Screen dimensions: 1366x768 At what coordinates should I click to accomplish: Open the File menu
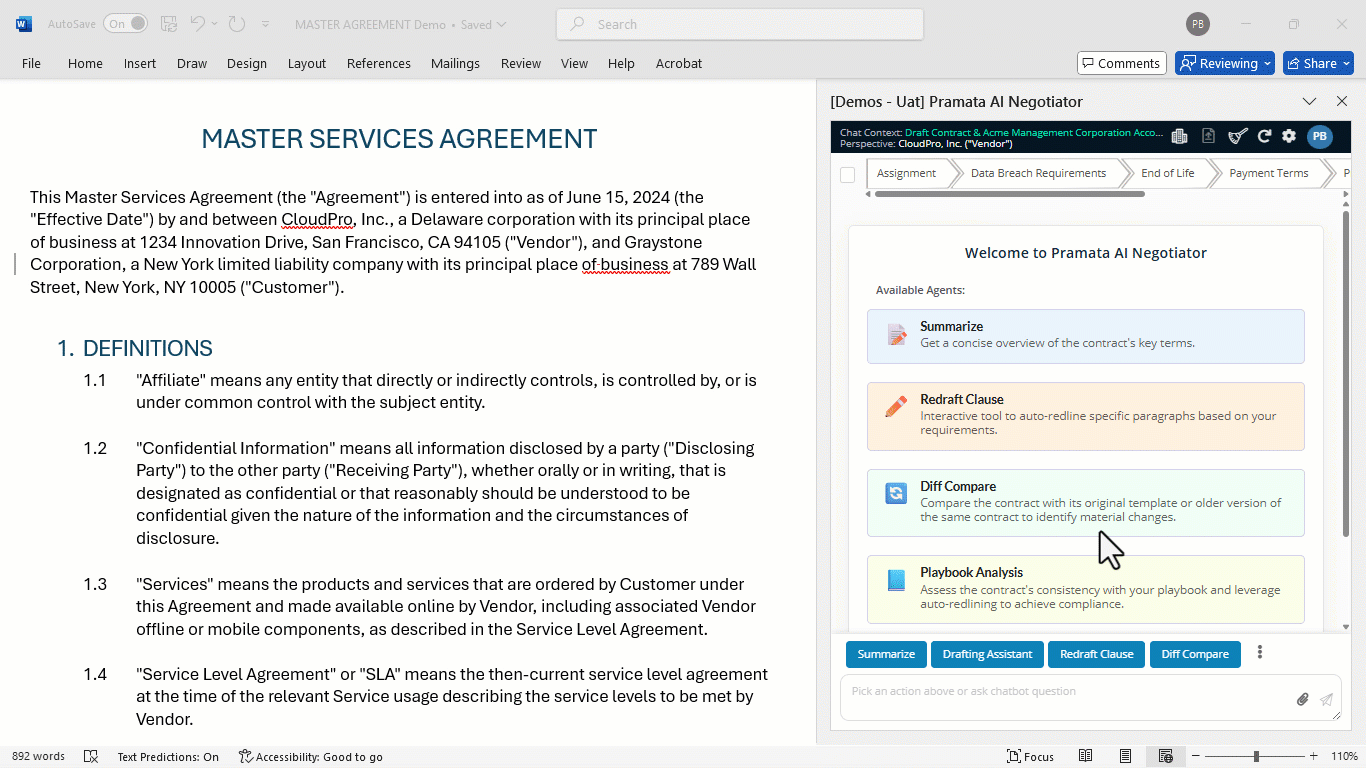(x=31, y=63)
